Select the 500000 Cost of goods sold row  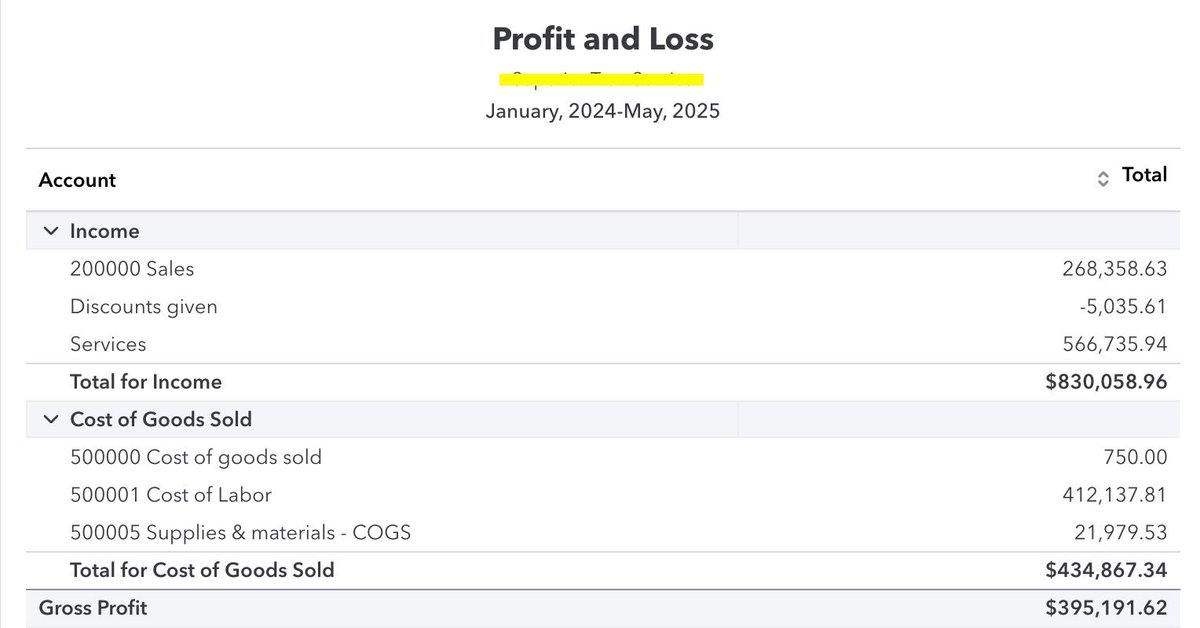point(196,457)
